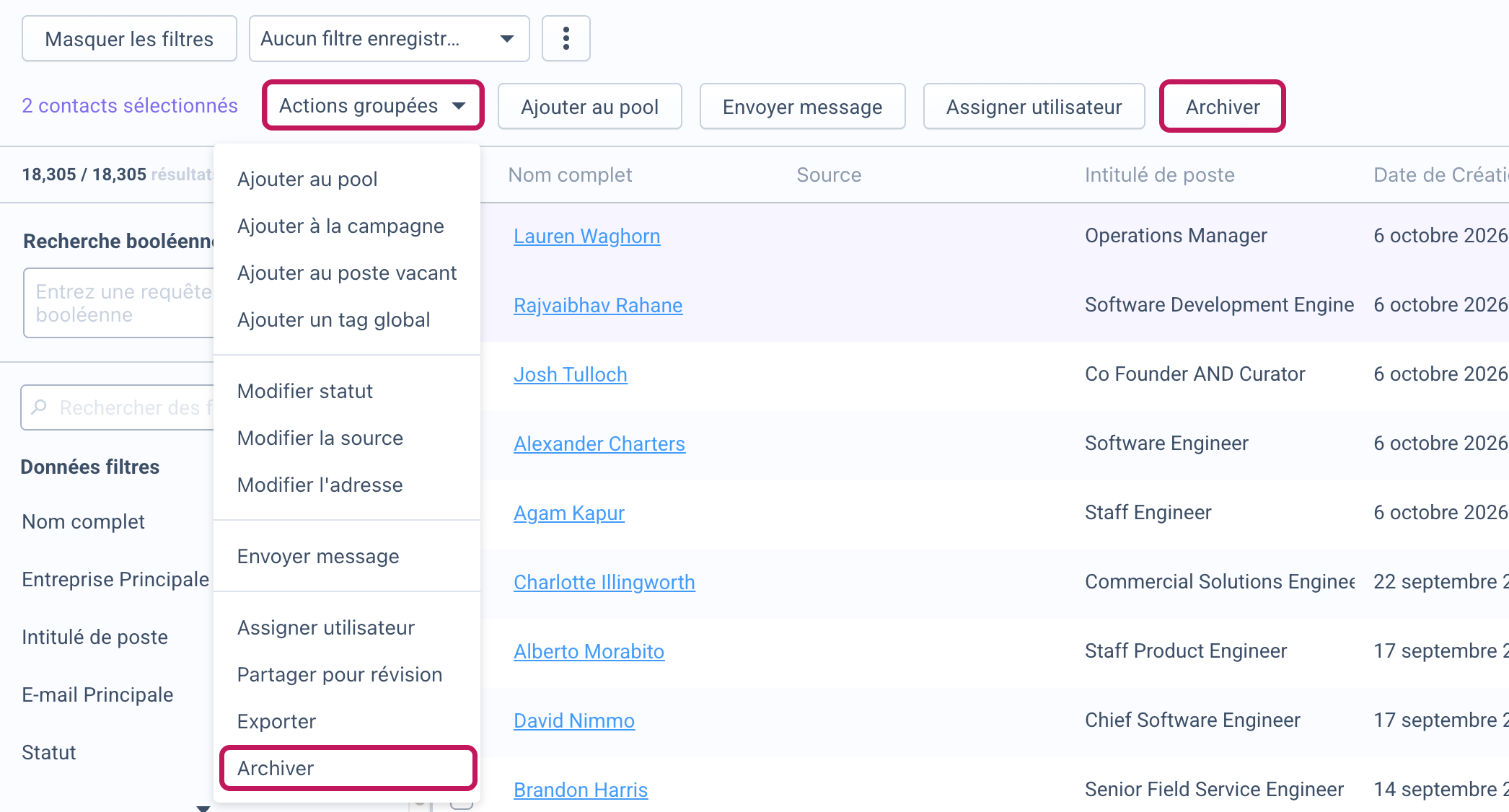Image resolution: width=1509 pixels, height=812 pixels.
Task: Open Rajvaibhav Rahane's contact link
Action: click(x=598, y=305)
